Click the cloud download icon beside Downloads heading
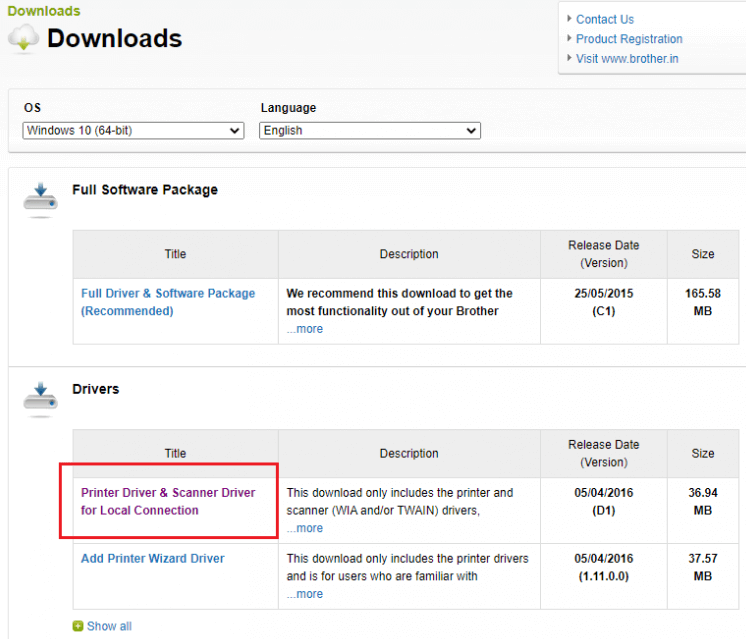This screenshot has height=639, width=746. click(24, 39)
